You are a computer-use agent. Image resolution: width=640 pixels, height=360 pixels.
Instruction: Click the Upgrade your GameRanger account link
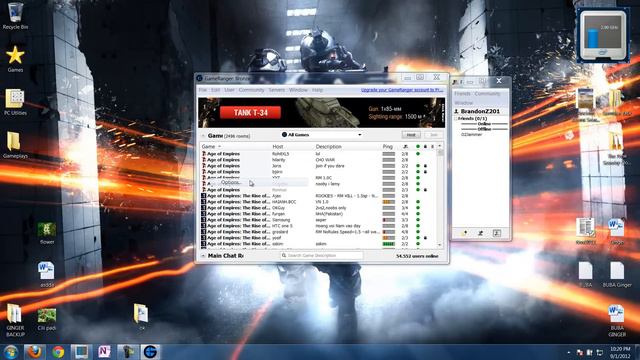[x=402, y=90]
